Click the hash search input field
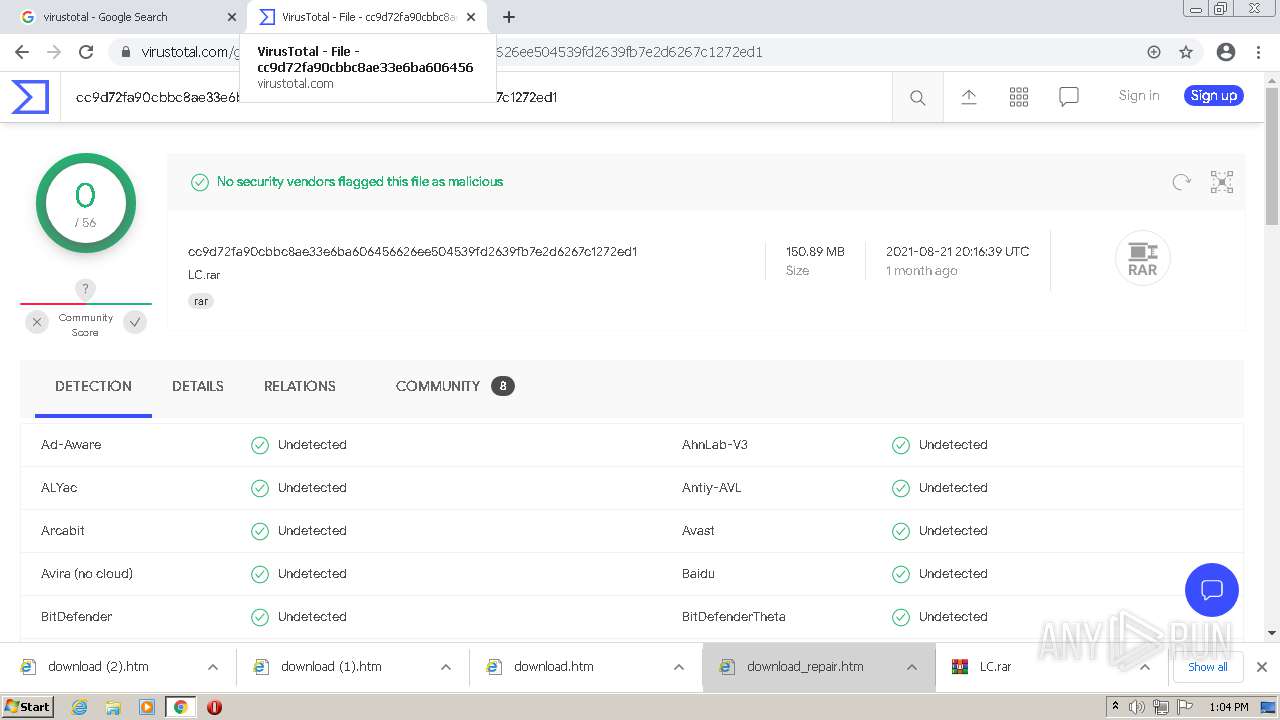Viewport: 1280px width, 720px height. pos(476,97)
